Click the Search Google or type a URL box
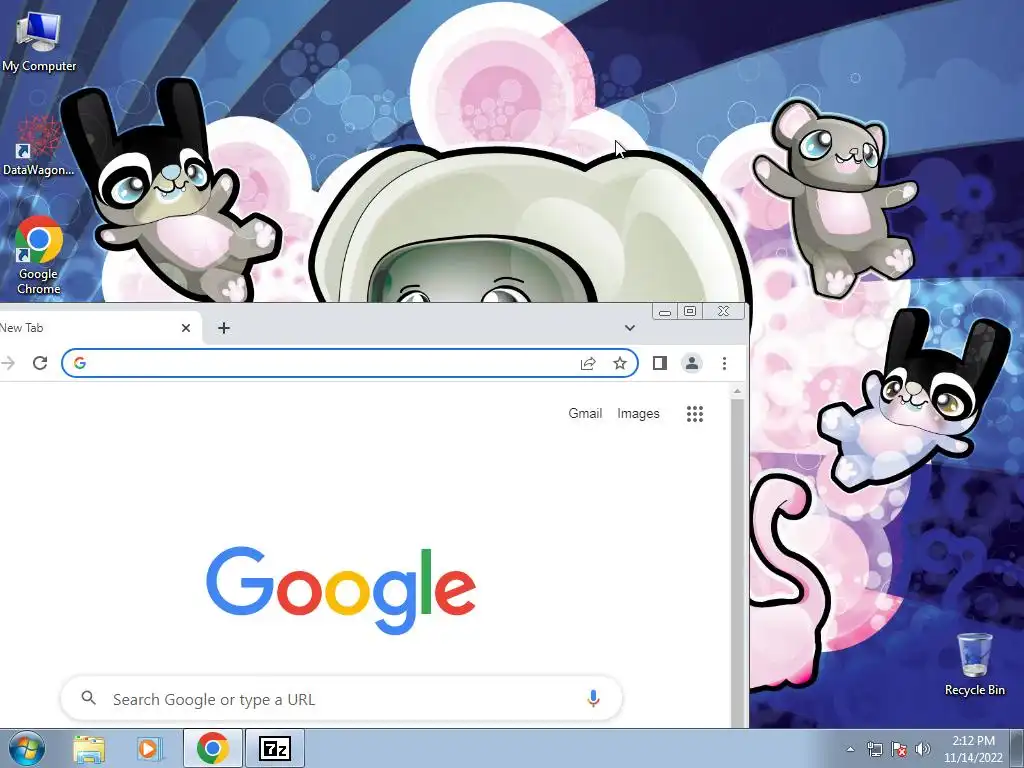 point(341,699)
